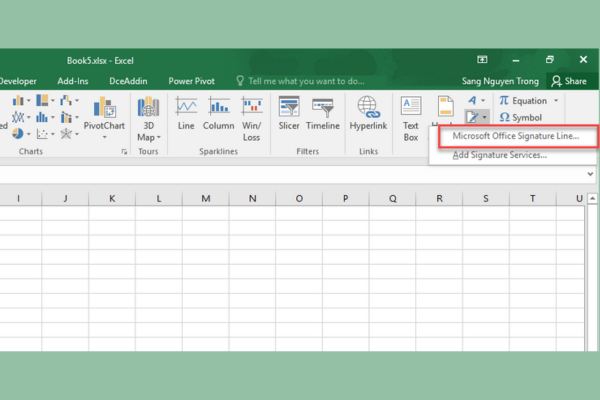Select column header T
Screen dimensions: 600x400
coord(532,198)
